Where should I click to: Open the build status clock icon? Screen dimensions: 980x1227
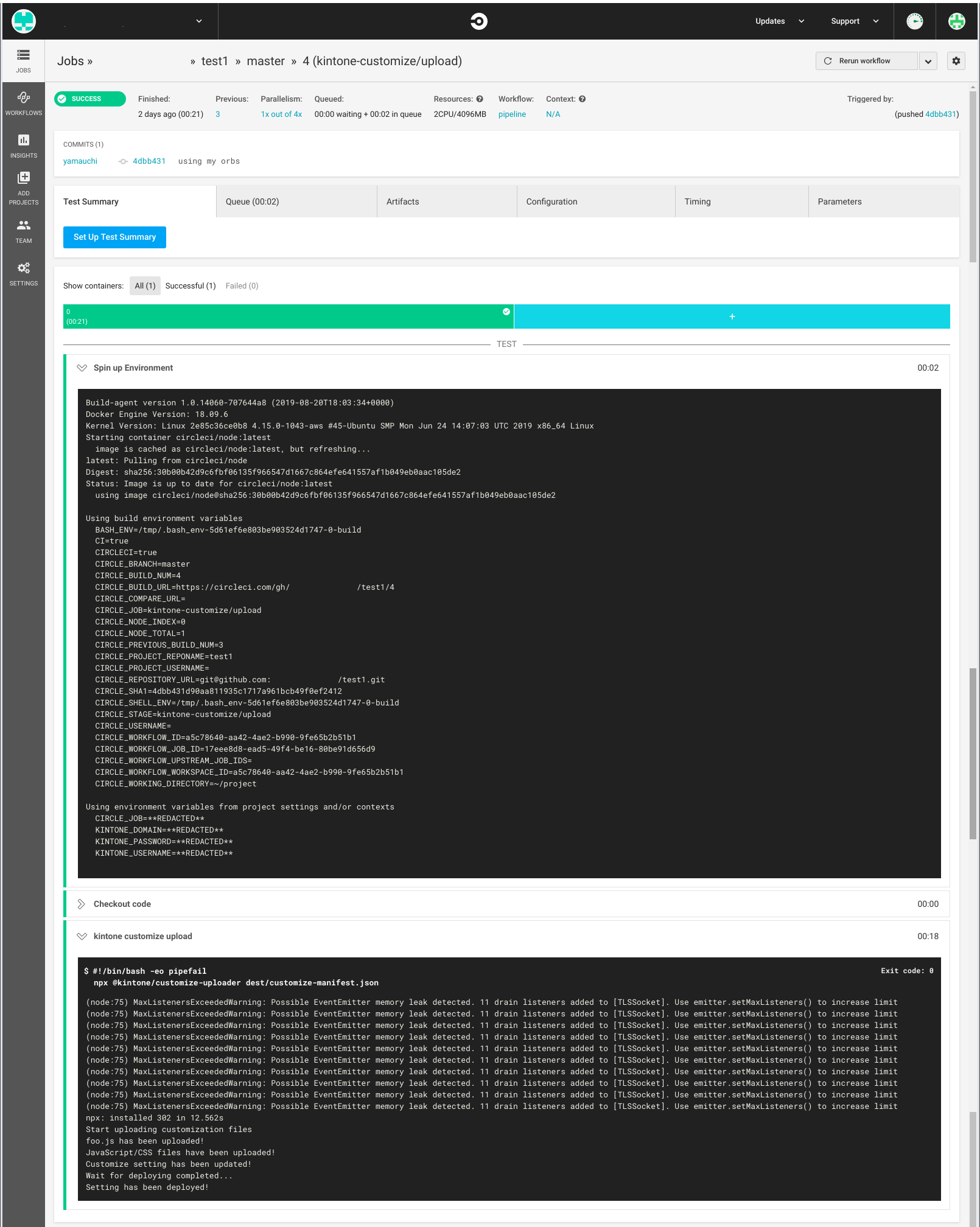point(914,21)
